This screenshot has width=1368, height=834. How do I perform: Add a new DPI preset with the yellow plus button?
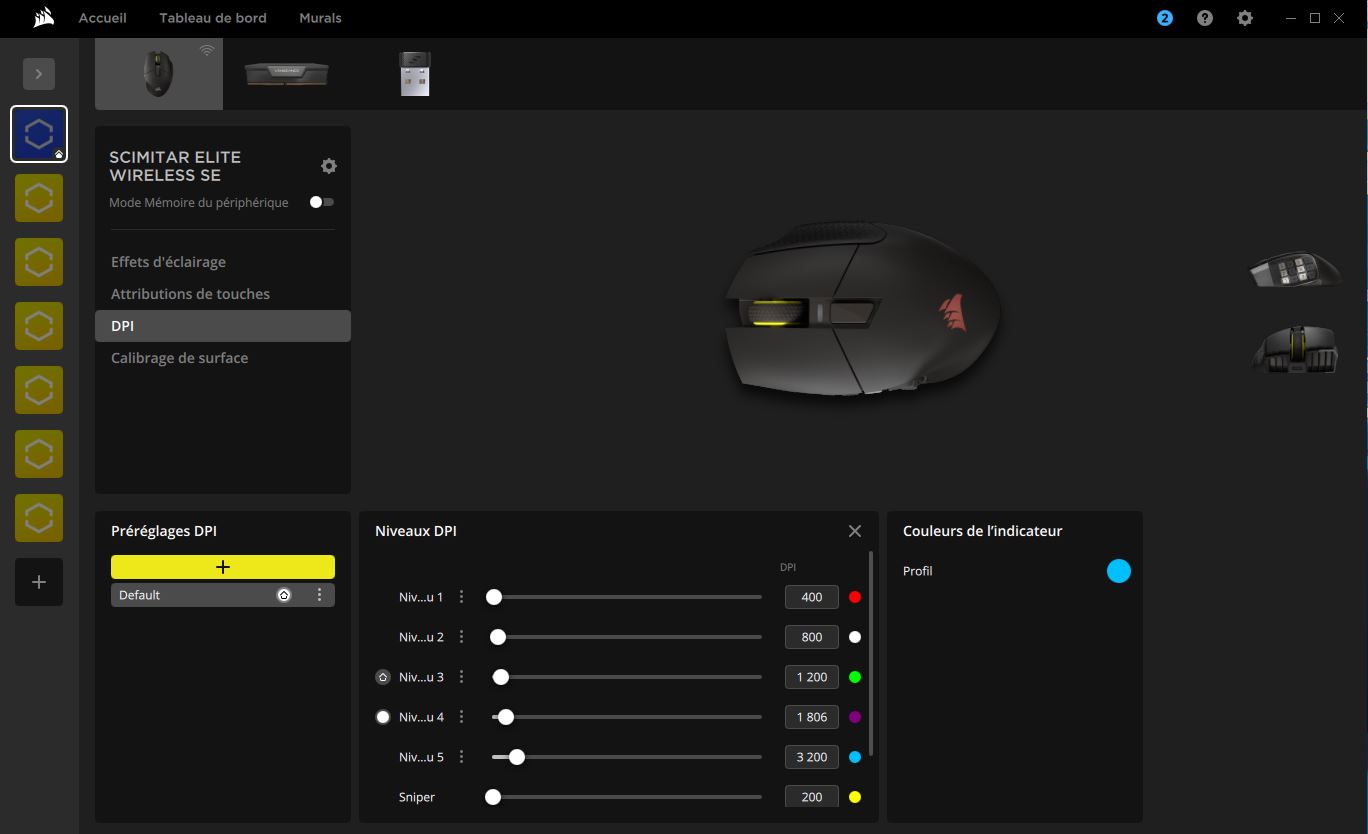(222, 566)
